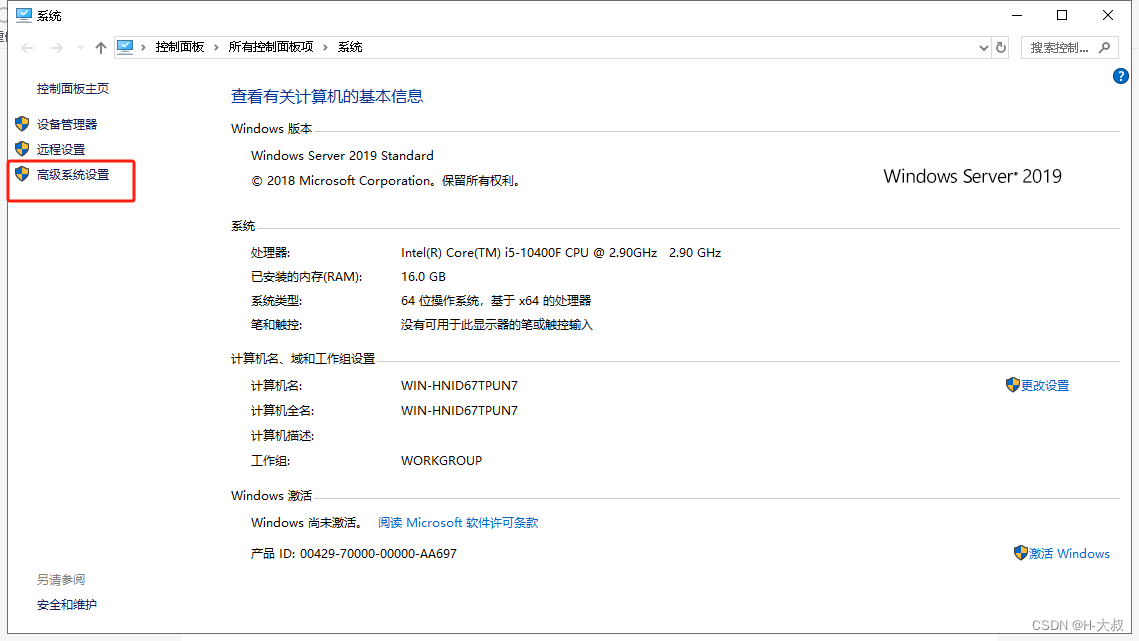
Task: Select 所有控制面板项 in the breadcrumb
Action: pyautogui.click(x=271, y=47)
